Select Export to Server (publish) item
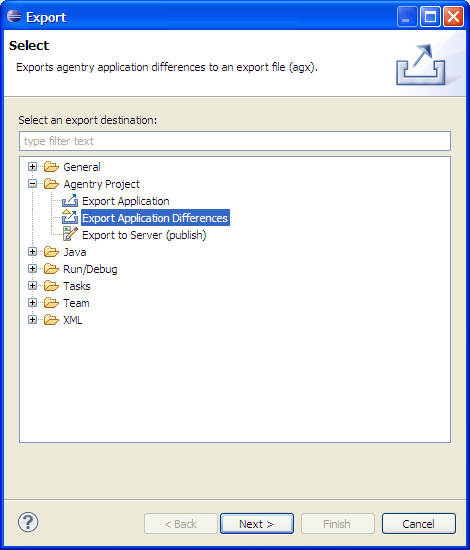 tap(144, 235)
